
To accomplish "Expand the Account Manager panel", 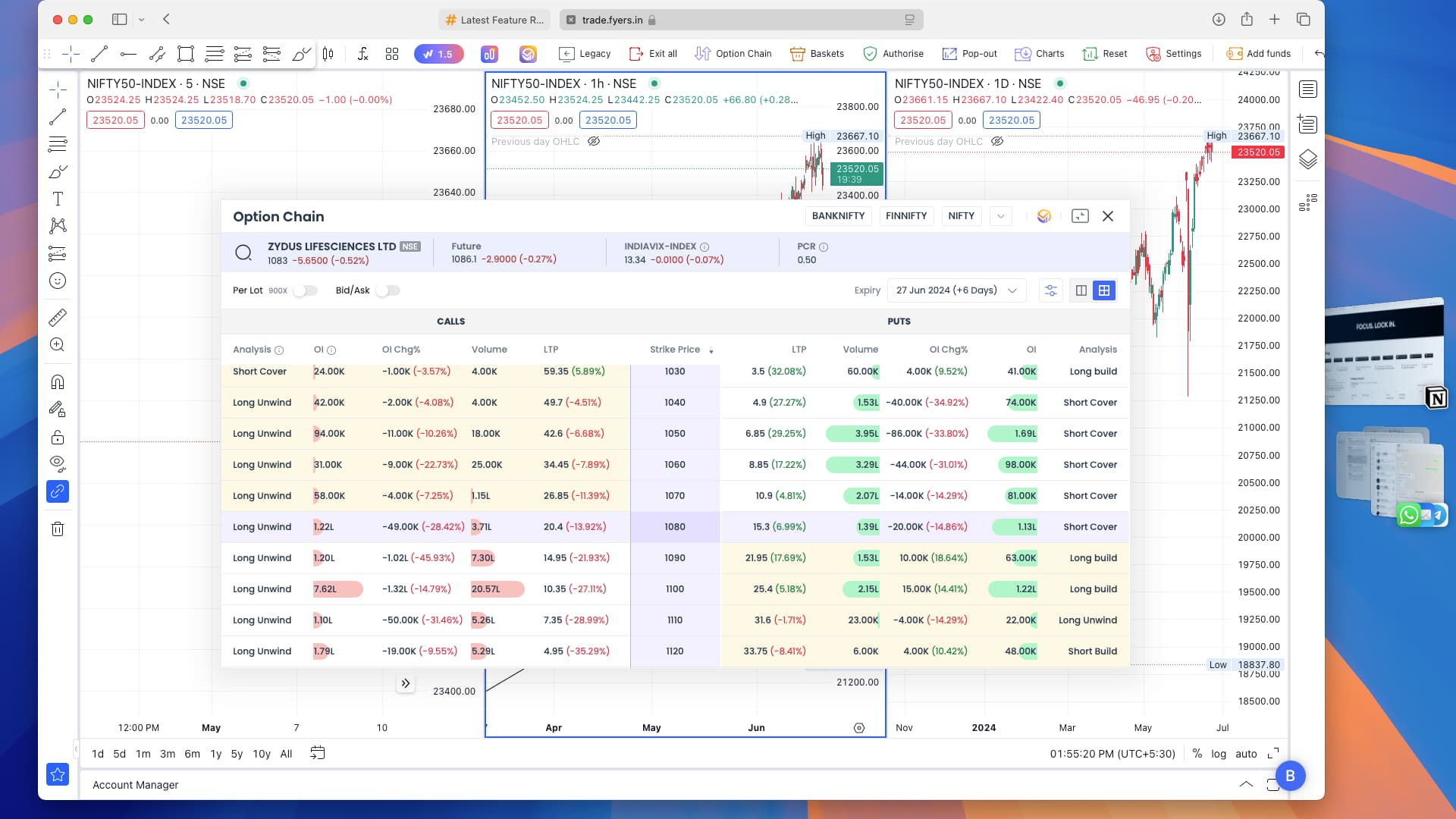I will pos(1246,784).
